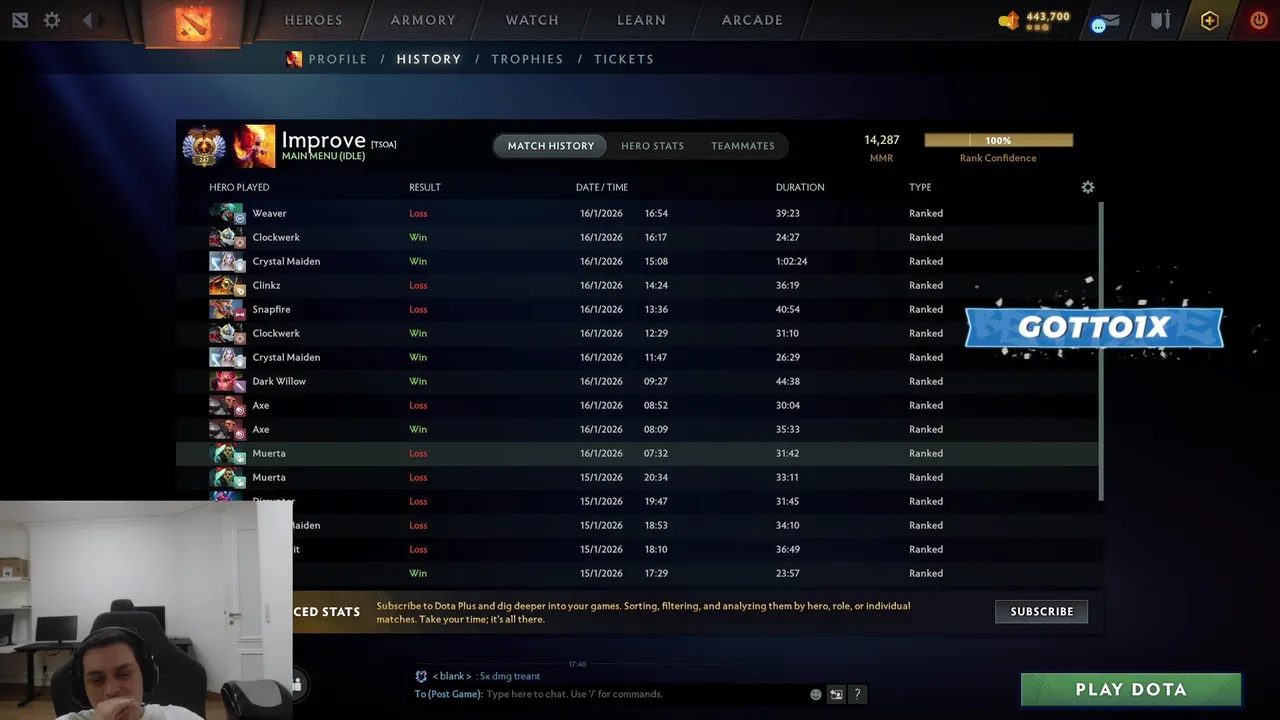Screen dimensions: 1280x720
Task: Click the red power quit button
Action: (1259, 20)
